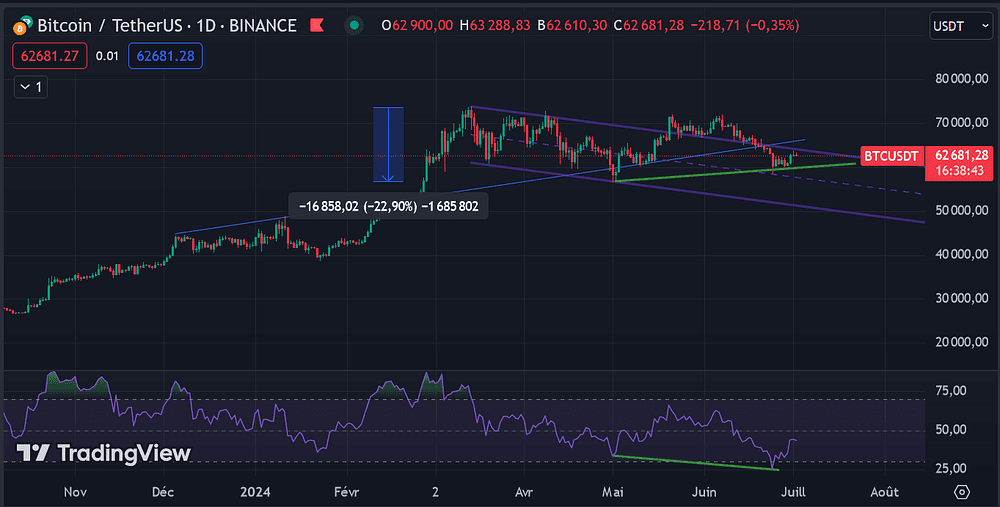
Task: Click the high price value 63 288,83
Action: [x=499, y=26]
